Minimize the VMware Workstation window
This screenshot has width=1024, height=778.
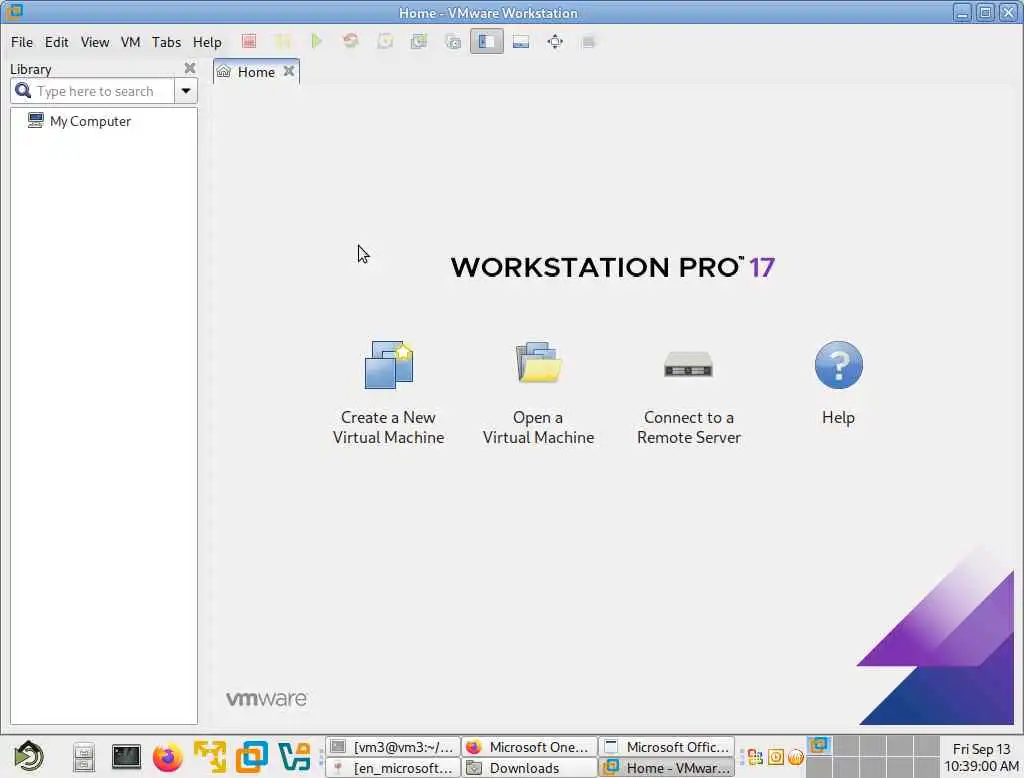(x=962, y=12)
